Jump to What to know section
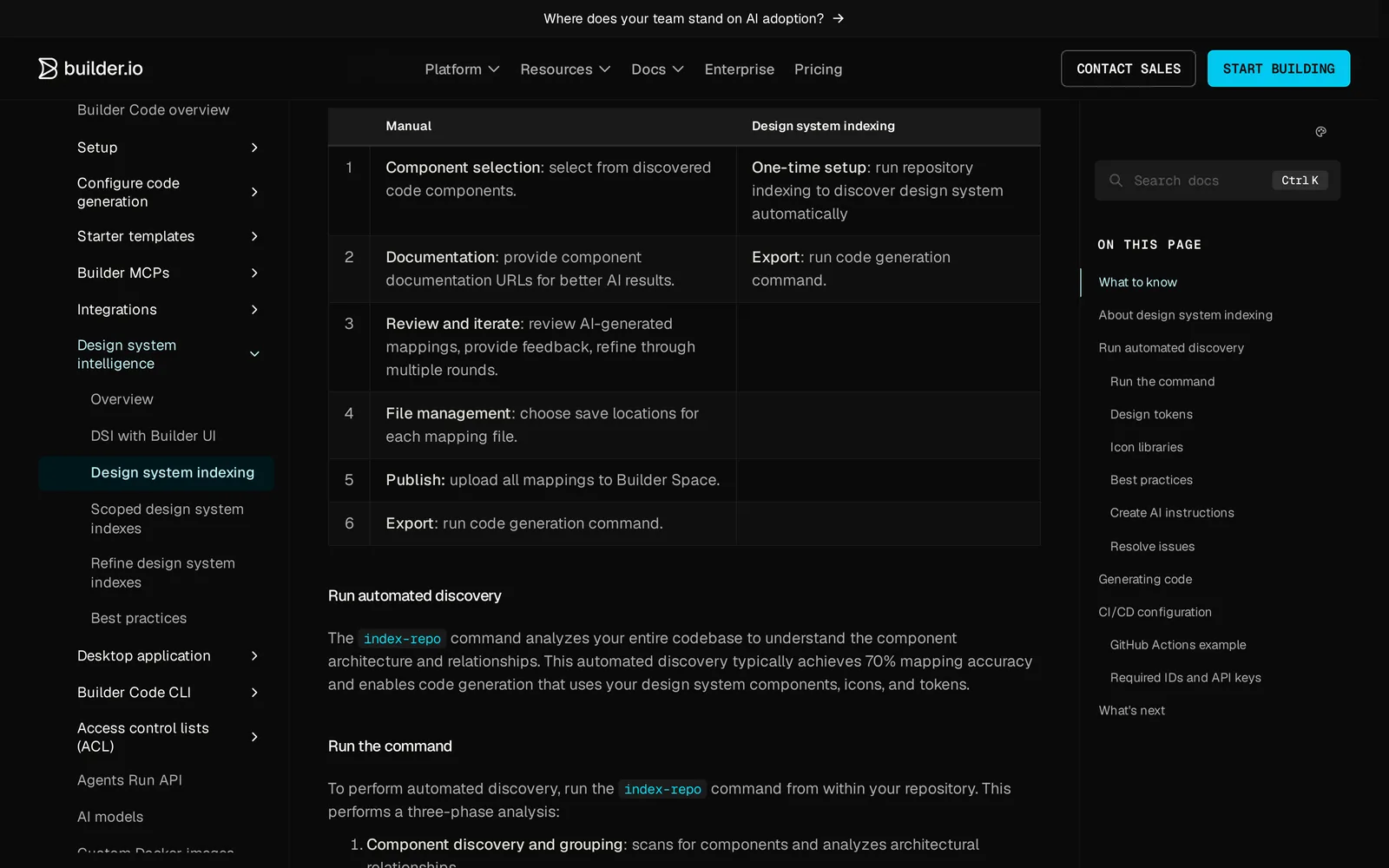This screenshot has height=868, width=1389. (x=1137, y=282)
